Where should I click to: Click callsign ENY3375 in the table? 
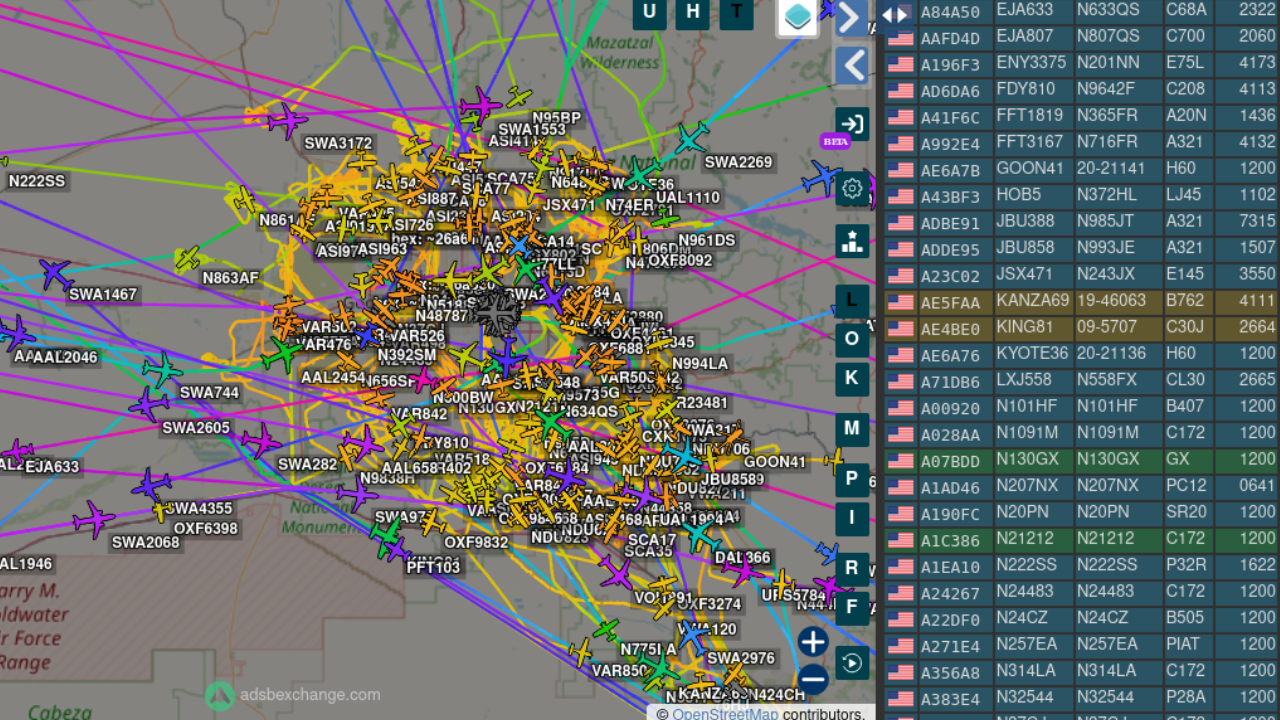coord(1031,63)
